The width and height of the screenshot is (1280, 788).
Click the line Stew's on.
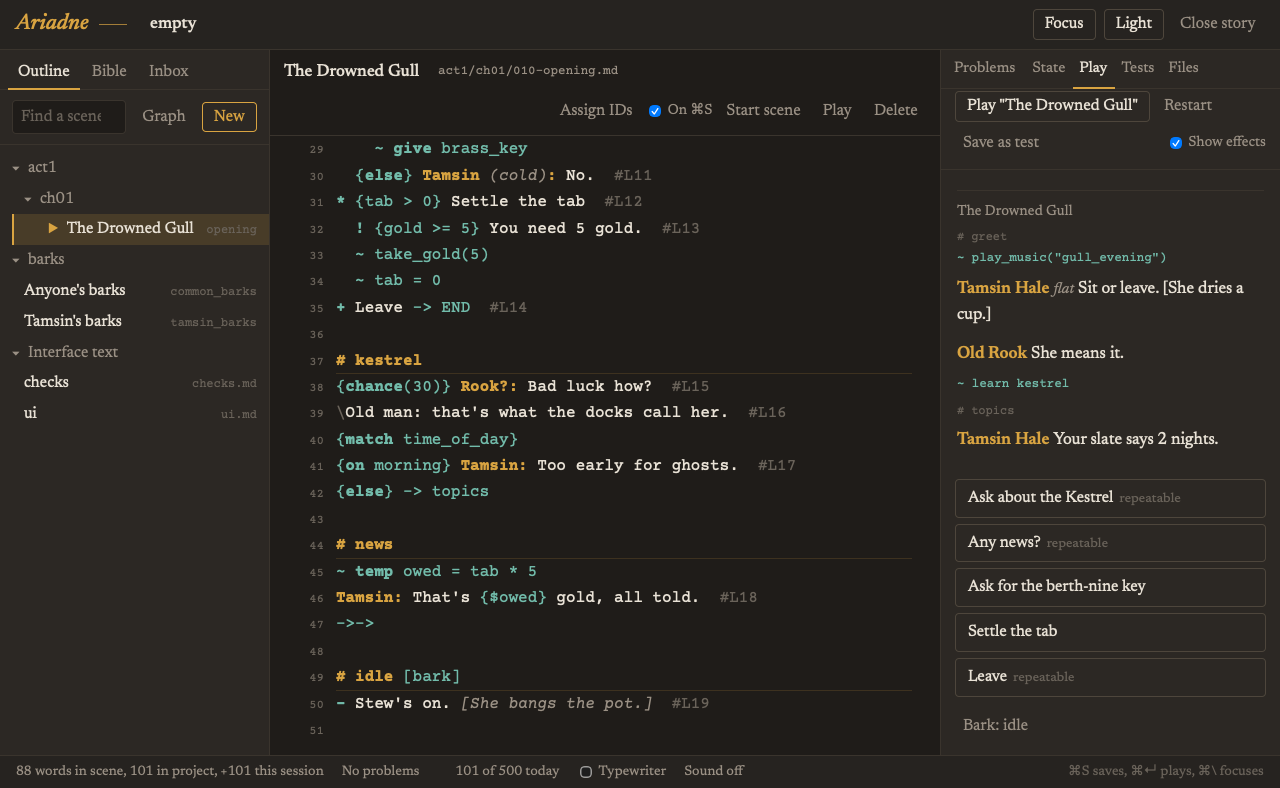tap(522, 704)
